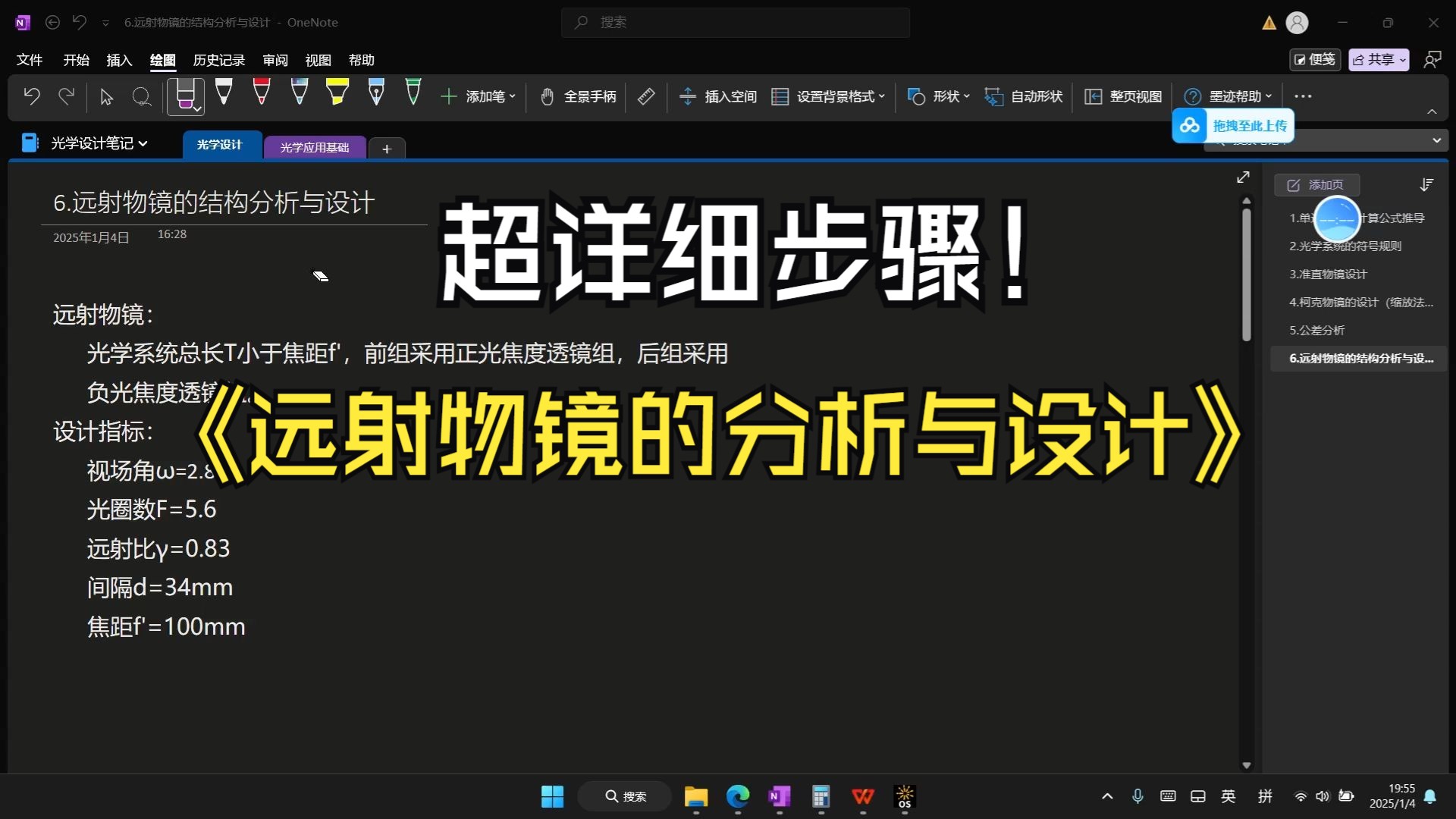Select the red pen

(262, 95)
